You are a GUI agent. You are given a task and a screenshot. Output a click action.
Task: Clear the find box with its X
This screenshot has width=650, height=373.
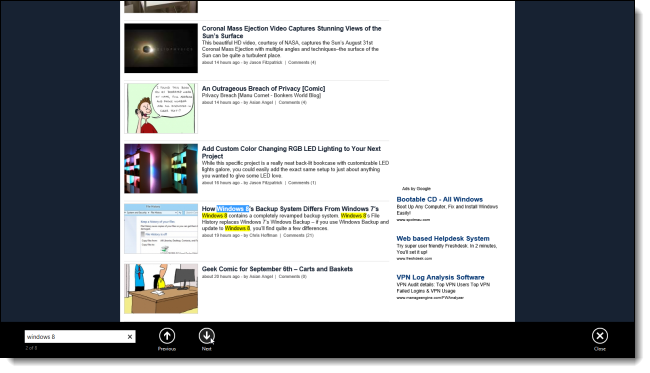tap(130, 337)
